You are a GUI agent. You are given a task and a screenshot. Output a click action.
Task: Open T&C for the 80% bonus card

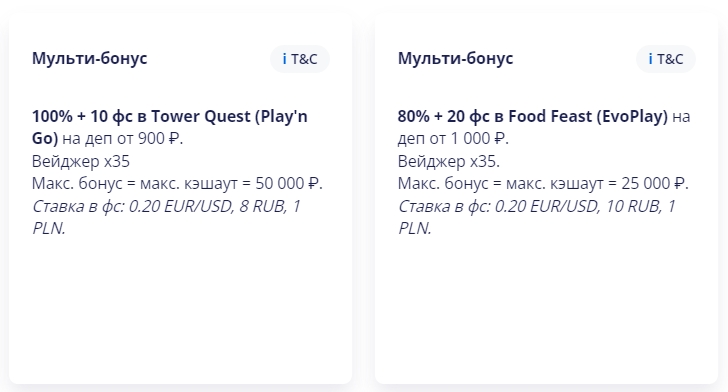(x=666, y=59)
